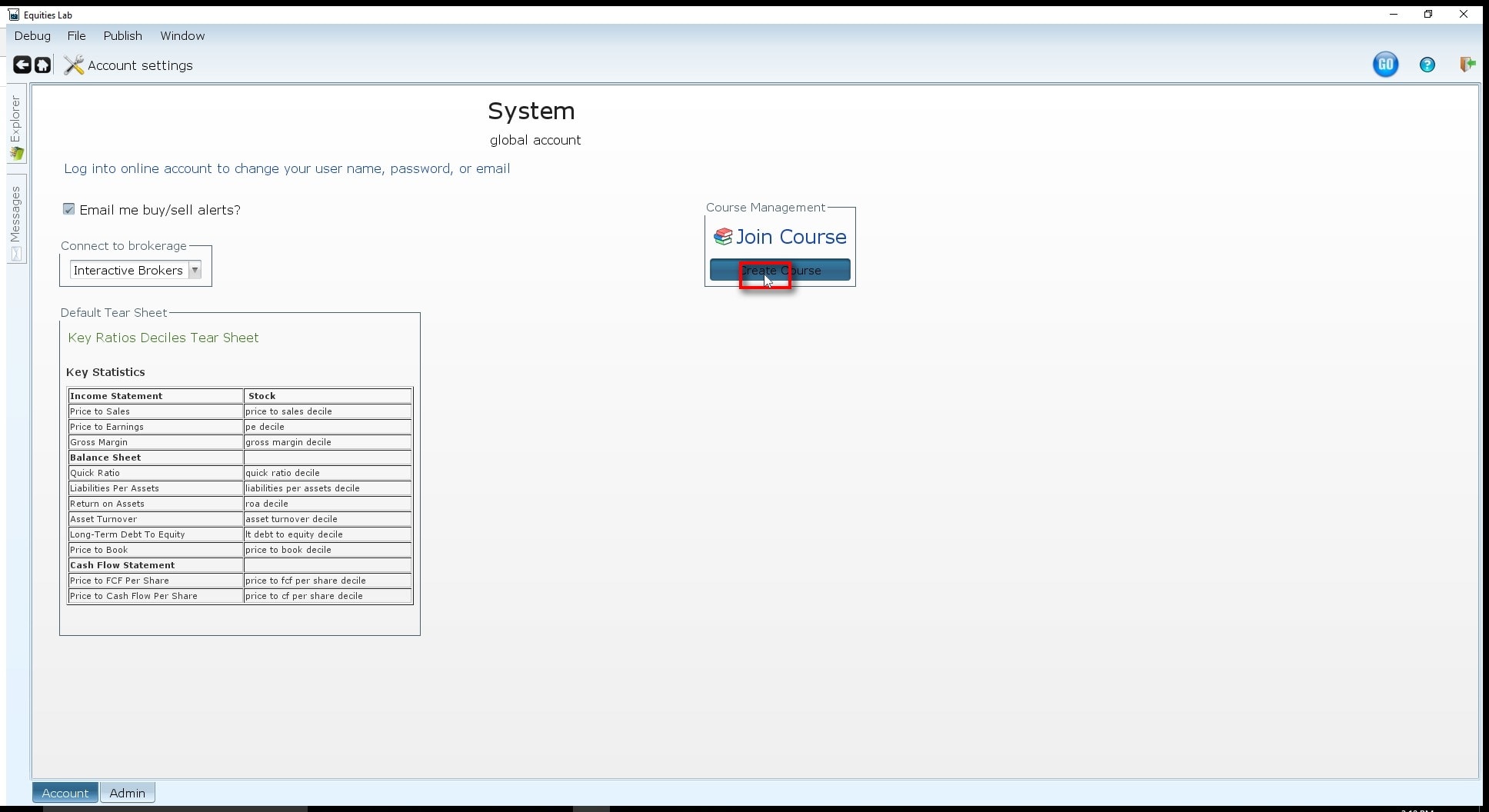Image resolution: width=1489 pixels, height=812 pixels.
Task: Open the Explorer side panel
Action: pos(16,127)
